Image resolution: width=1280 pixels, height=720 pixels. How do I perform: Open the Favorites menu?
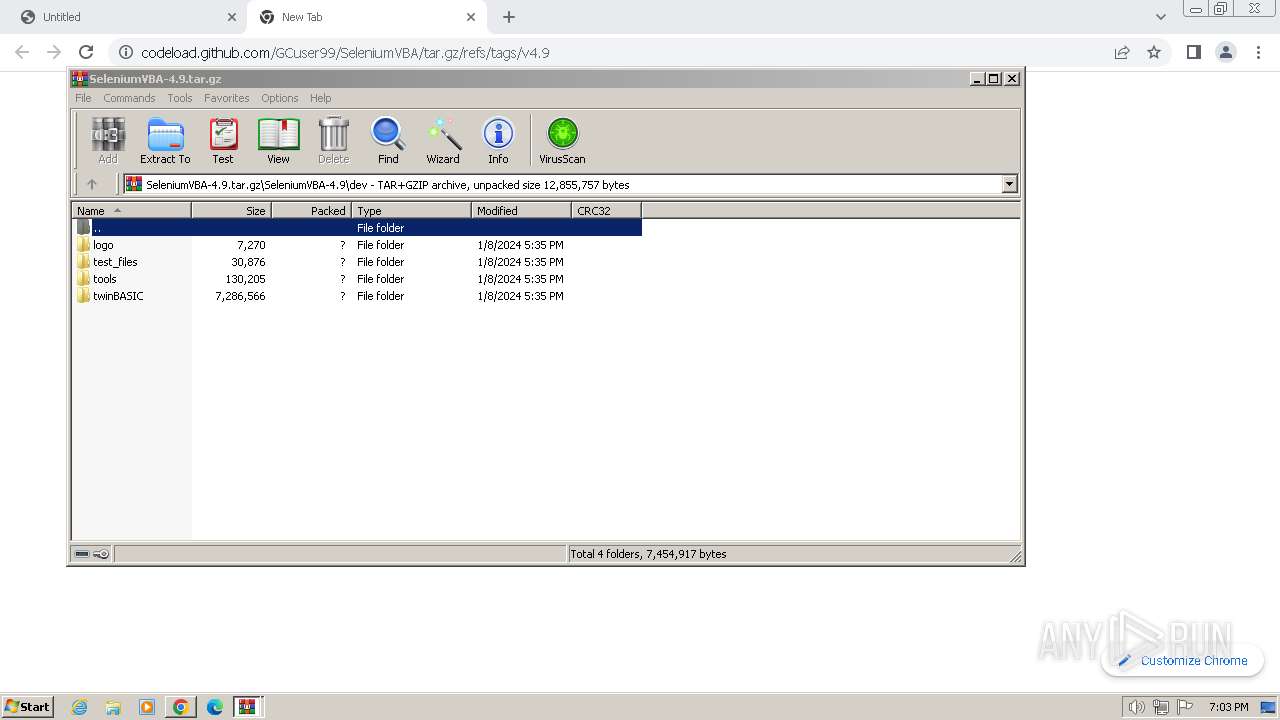click(227, 98)
